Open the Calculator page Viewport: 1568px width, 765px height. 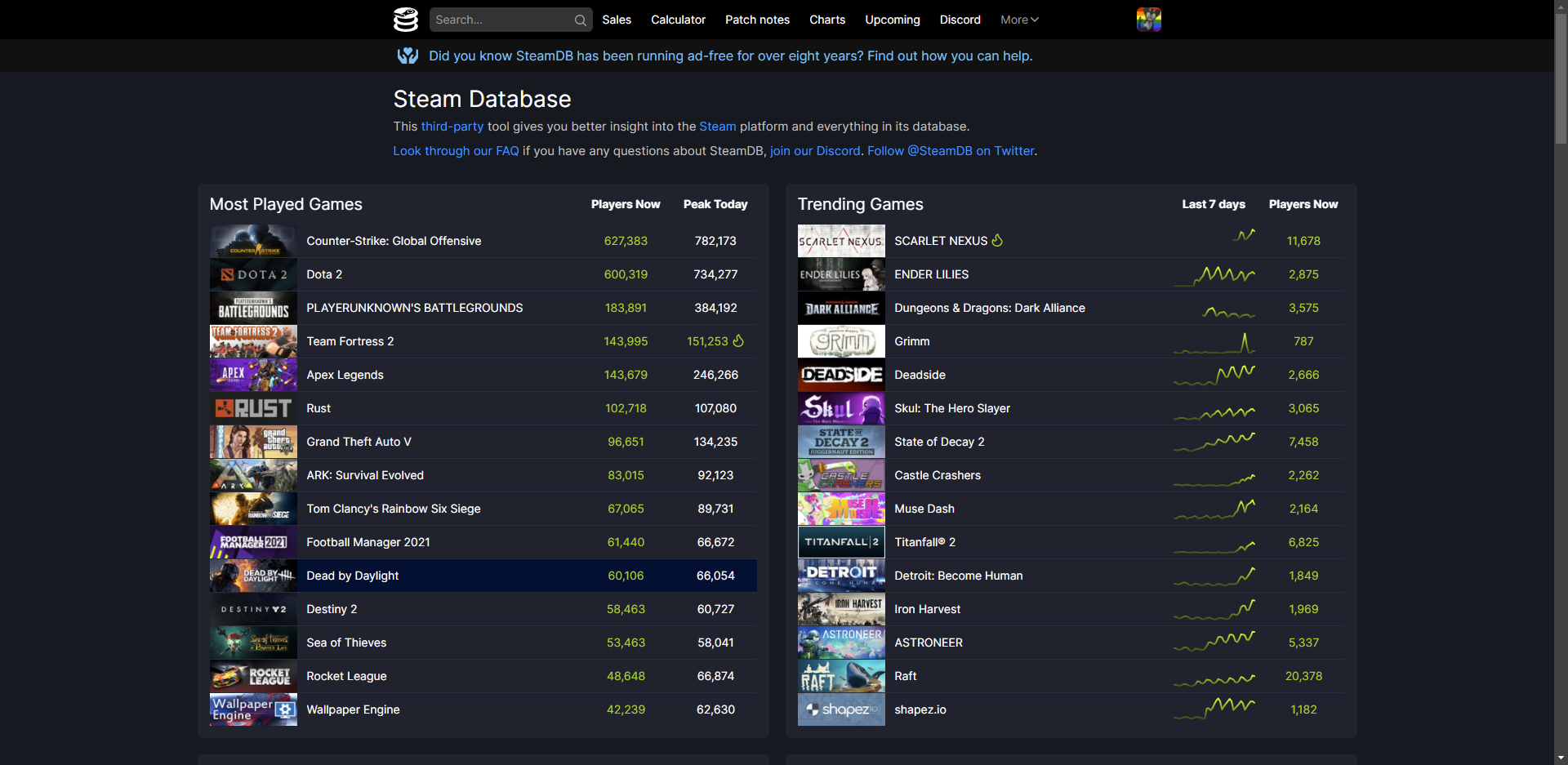click(x=678, y=20)
